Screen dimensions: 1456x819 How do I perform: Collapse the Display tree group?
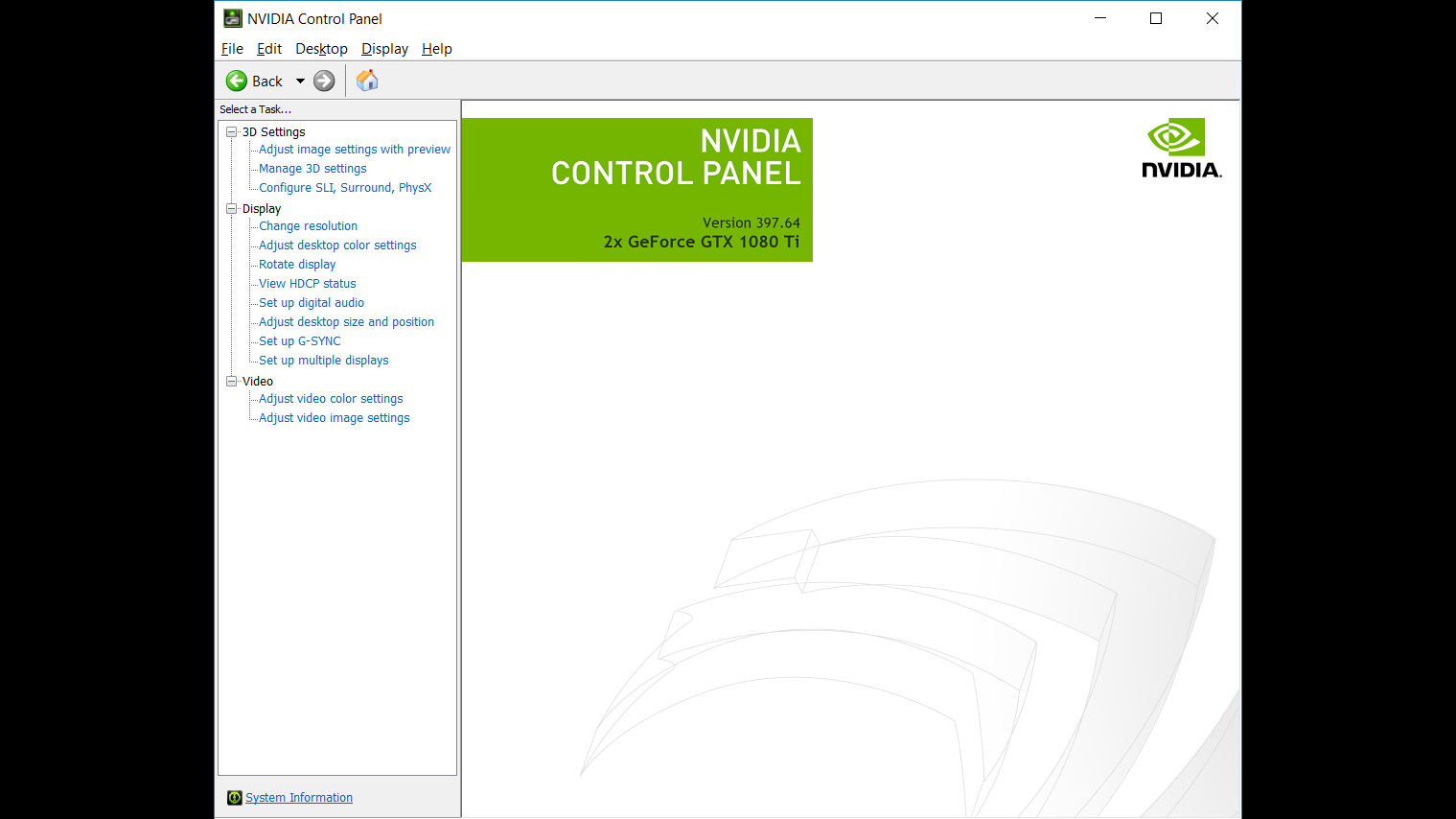coord(231,209)
